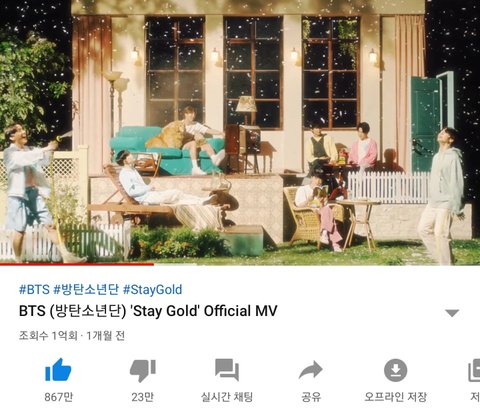Image resolution: width=480 pixels, height=418 pixels.
Task: Tap the thumbs-down dislike icon
Action: (143, 371)
